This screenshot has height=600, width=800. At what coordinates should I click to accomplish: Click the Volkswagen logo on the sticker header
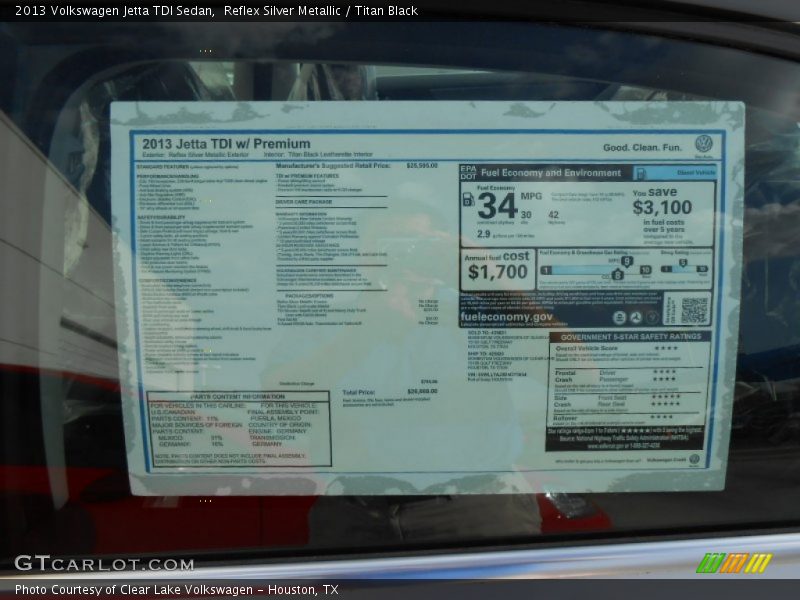pyautogui.click(x=704, y=143)
